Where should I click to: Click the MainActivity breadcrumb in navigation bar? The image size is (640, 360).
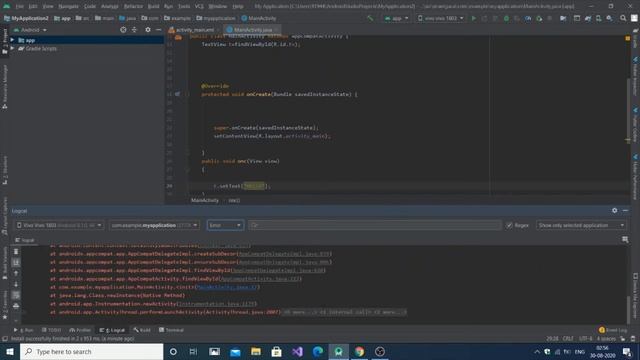click(x=259, y=18)
